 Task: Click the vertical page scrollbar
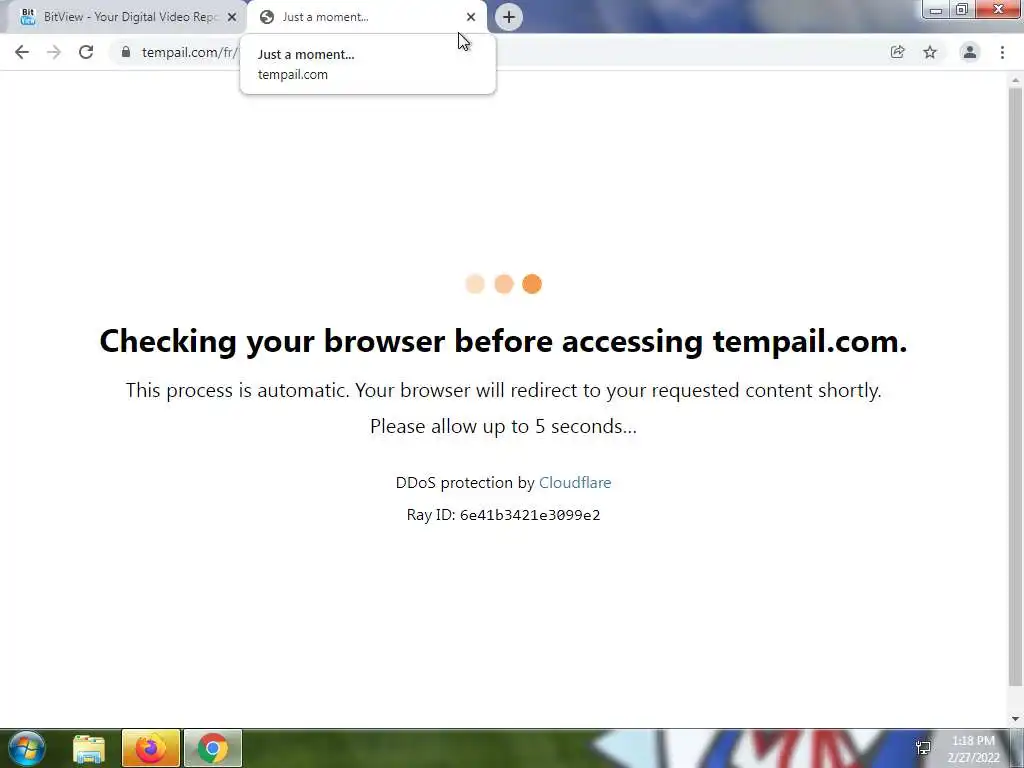click(1015, 385)
